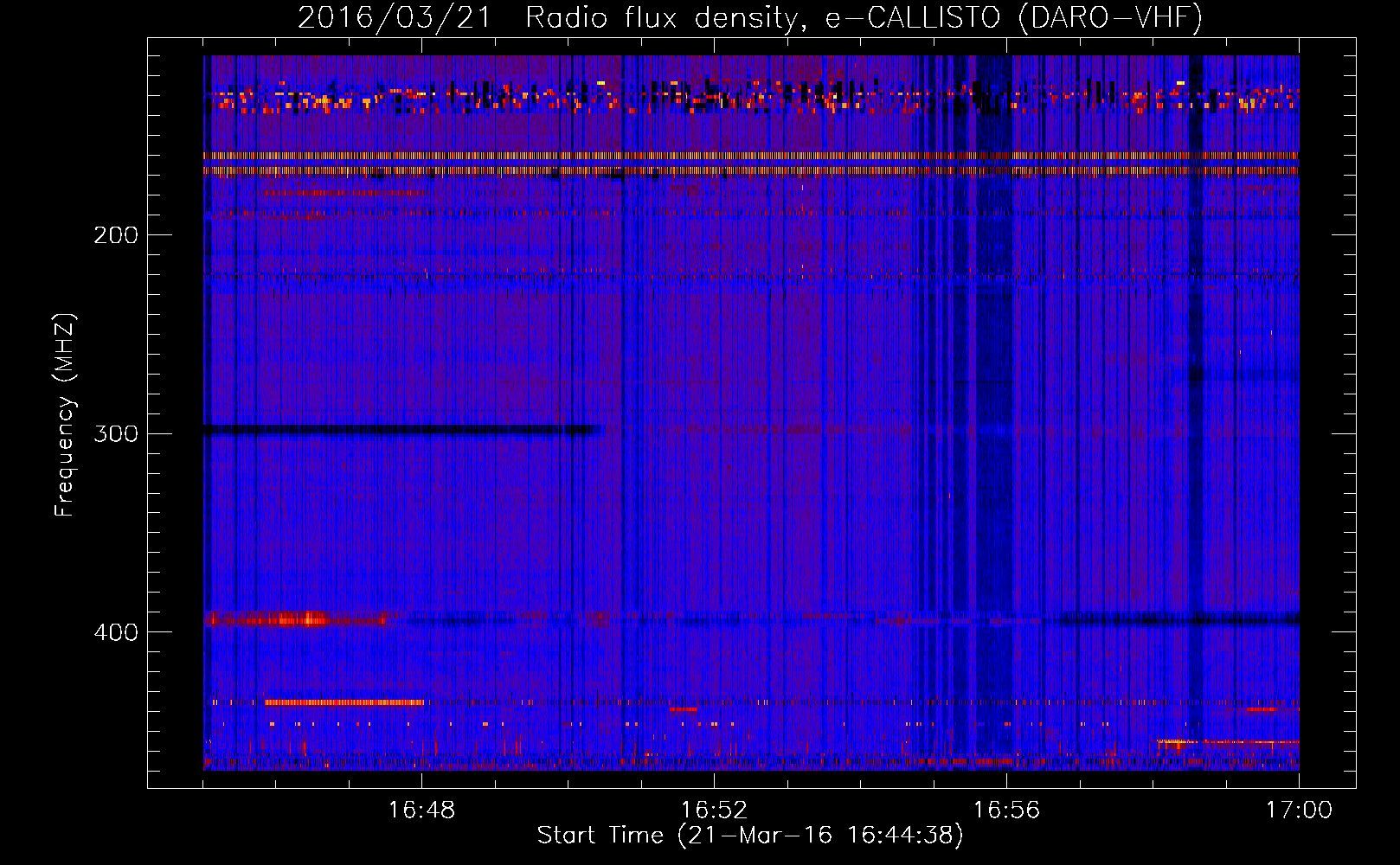Click the '200' frequency tick label
The height and width of the screenshot is (865, 1400).
click(116, 235)
